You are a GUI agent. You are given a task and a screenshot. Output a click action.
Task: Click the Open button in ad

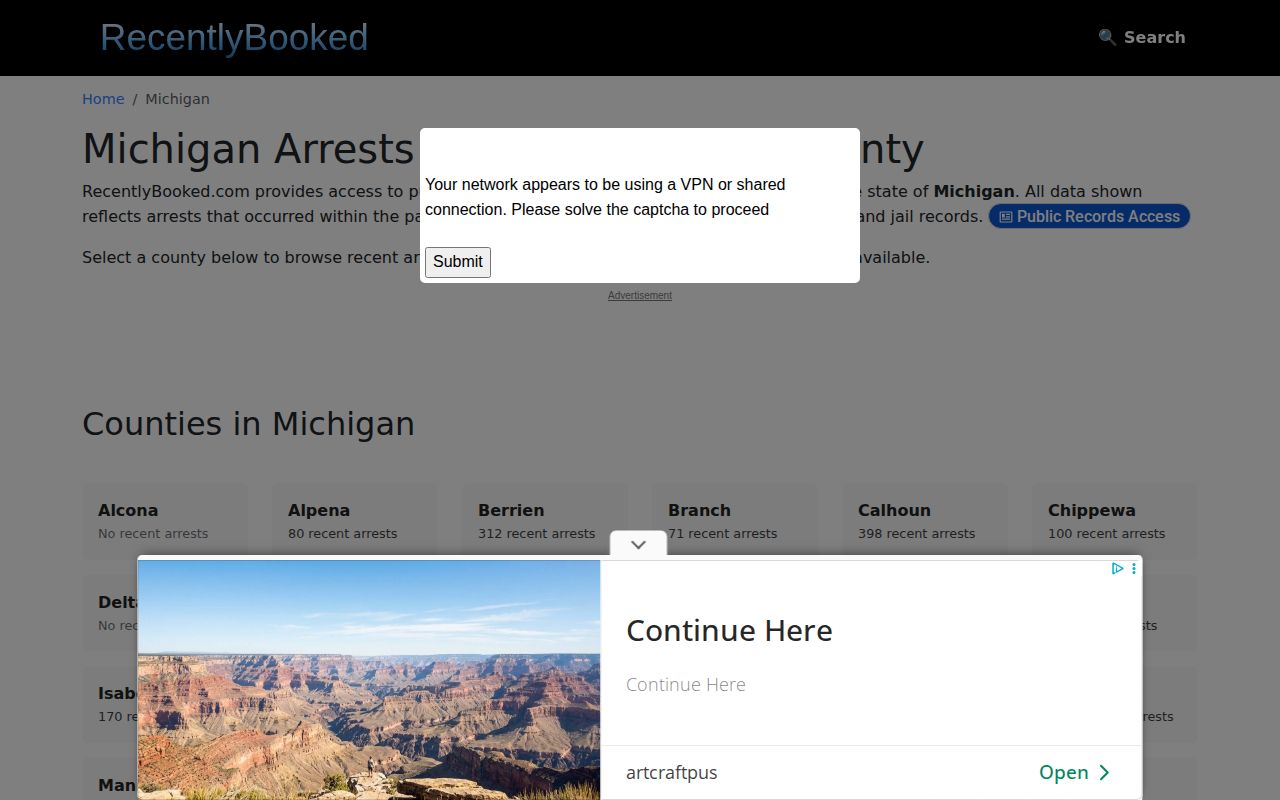(1075, 772)
